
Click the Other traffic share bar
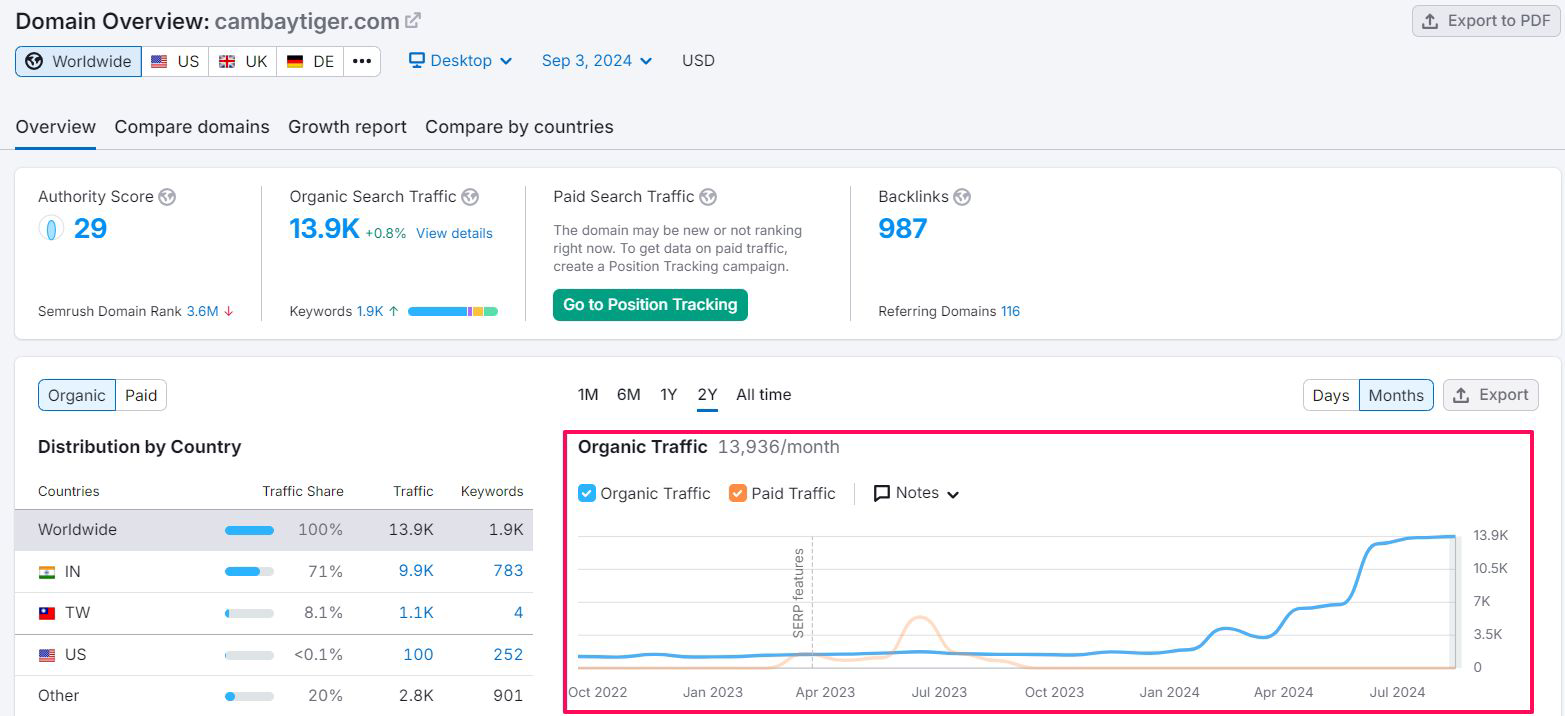(x=249, y=696)
